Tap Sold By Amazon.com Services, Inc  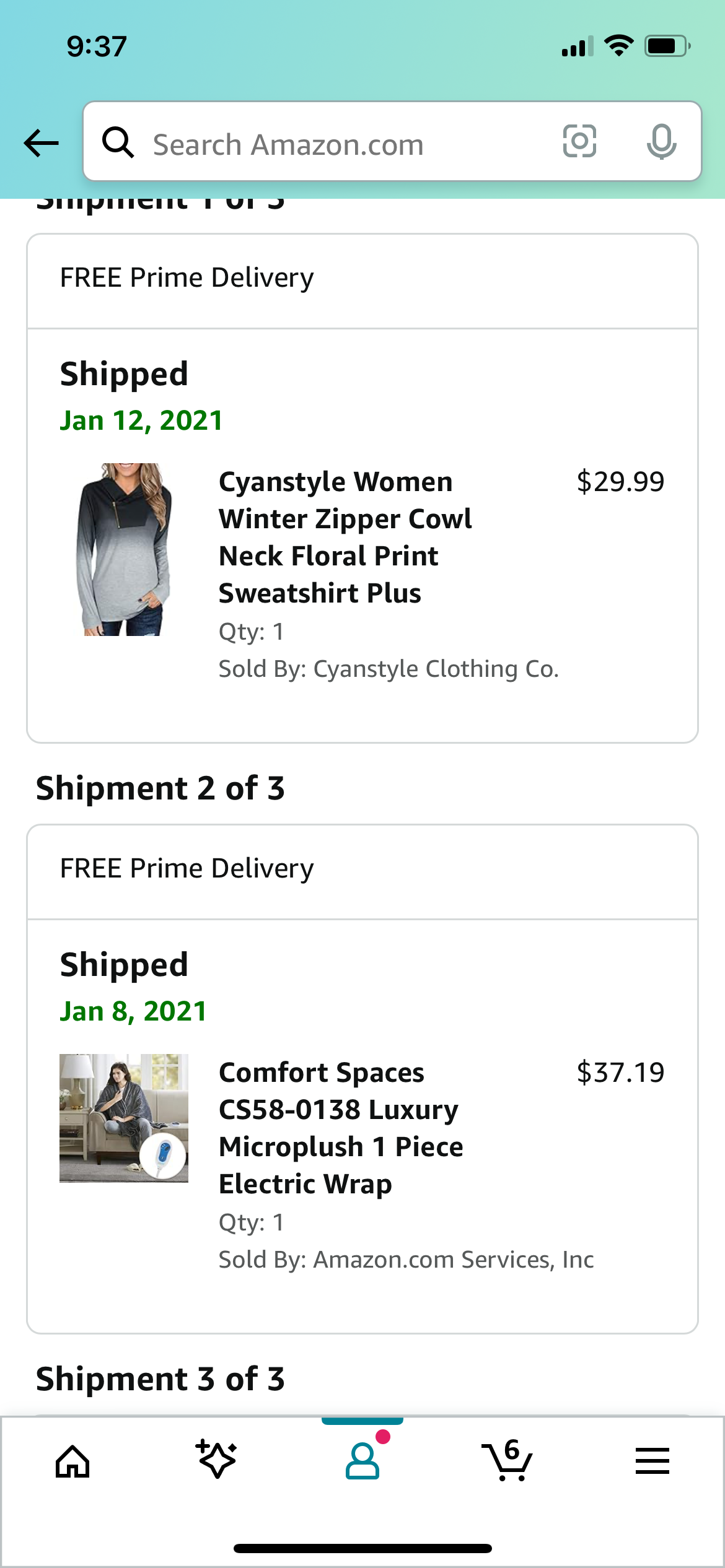coord(406,1260)
